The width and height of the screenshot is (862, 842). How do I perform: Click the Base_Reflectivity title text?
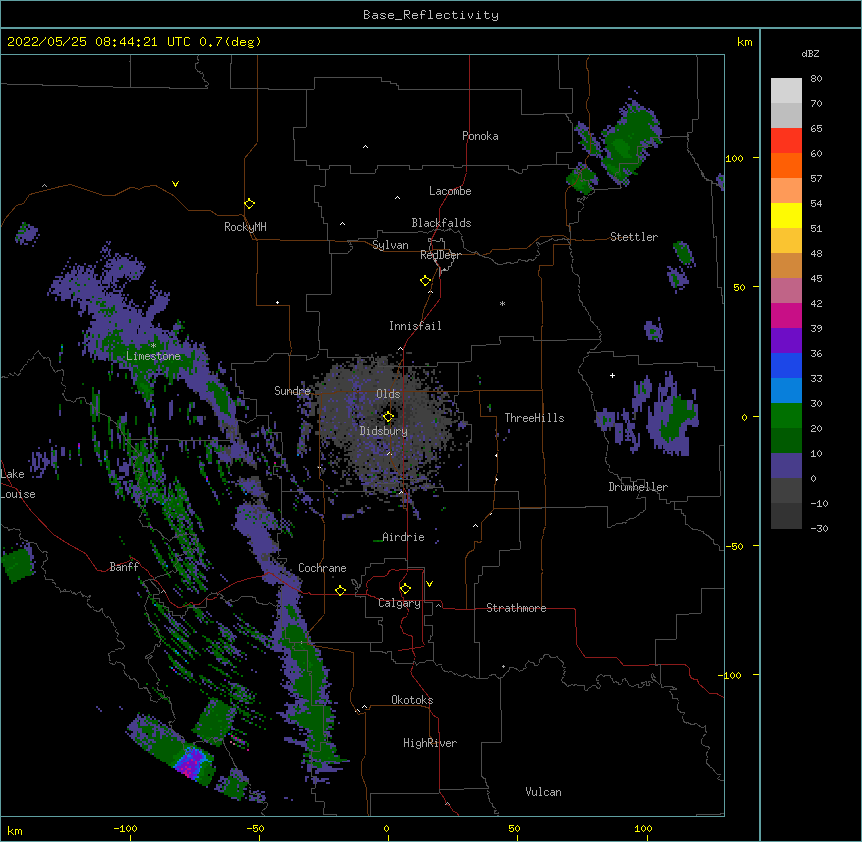(x=431, y=15)
